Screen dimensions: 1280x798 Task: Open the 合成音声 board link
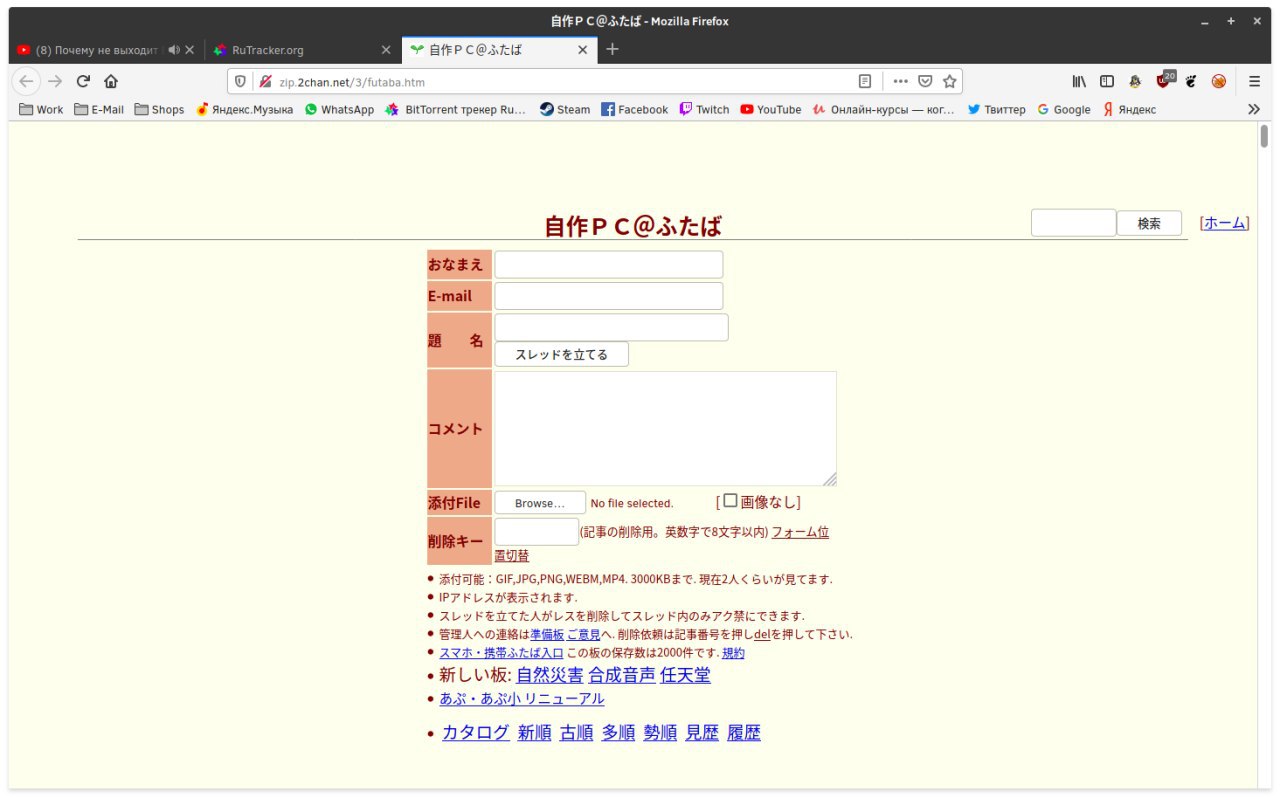[622, 675]
